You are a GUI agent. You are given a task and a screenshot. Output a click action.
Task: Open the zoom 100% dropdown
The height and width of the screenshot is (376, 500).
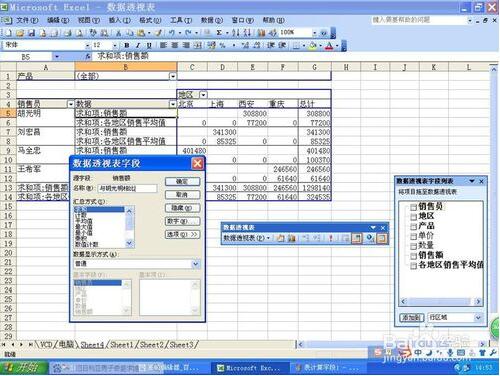coord(314,33)
